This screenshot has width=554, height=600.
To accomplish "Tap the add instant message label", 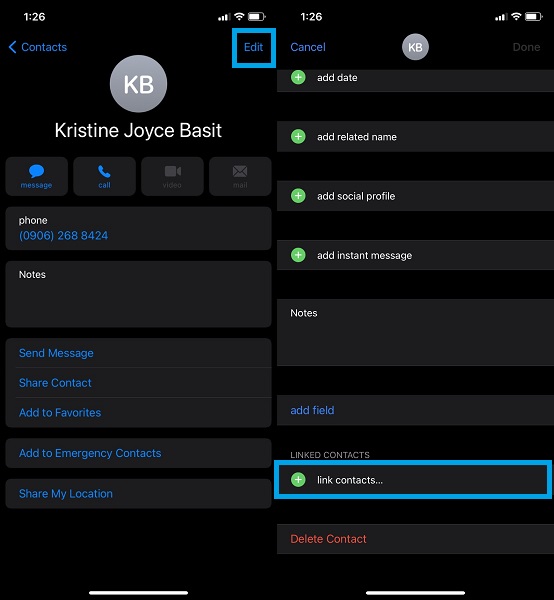I will [364, 255].
